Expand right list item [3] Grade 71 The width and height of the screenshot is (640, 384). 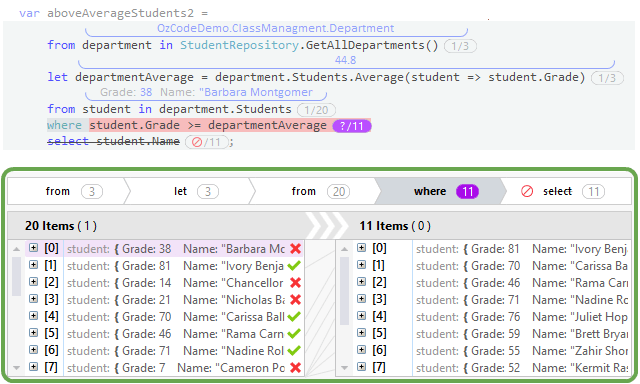click(362, 299)
